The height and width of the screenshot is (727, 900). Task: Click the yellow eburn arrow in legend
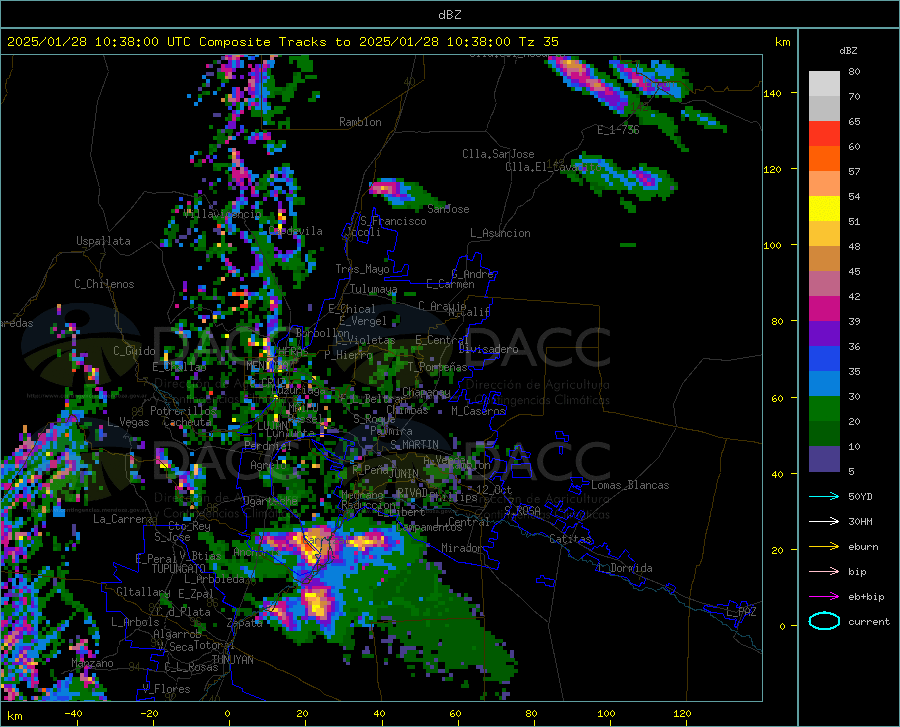click(x=824, y=546)
